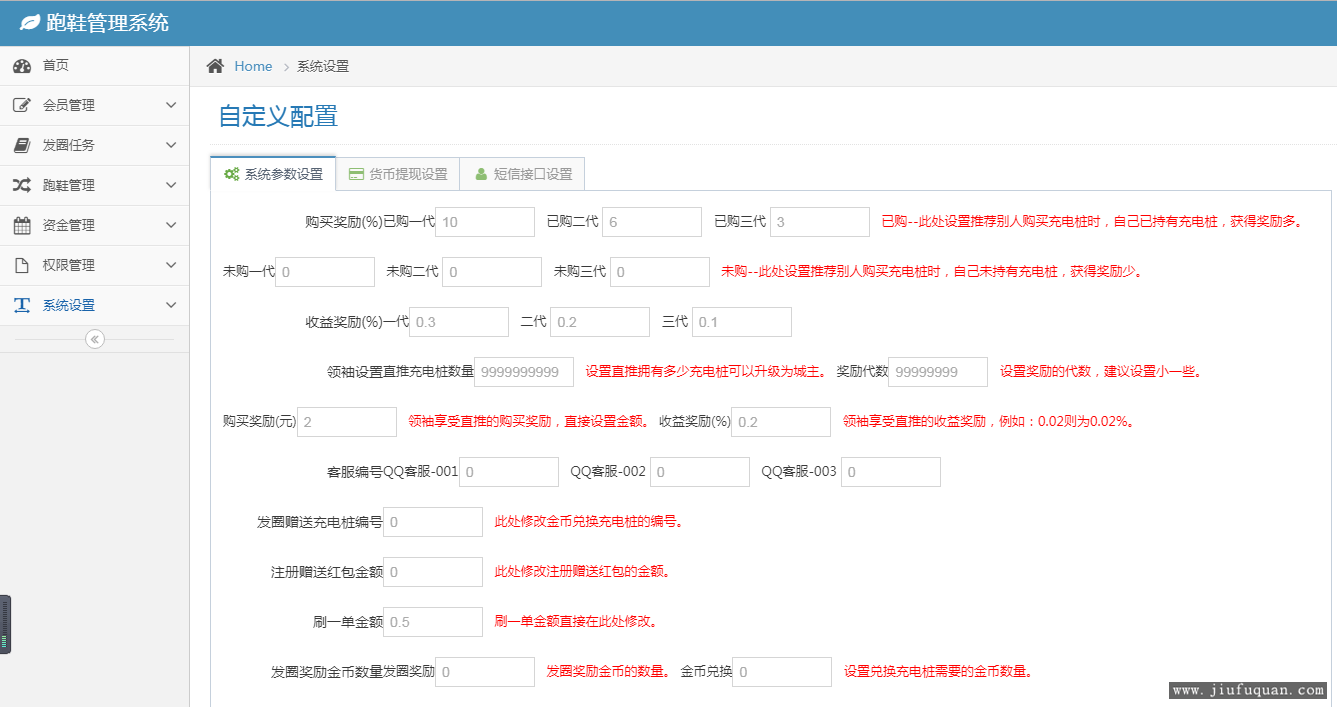Image resolution: width=1337 pixels, height=707 pixels.
Task: Focus the 已购三代 input field
Action: [x=820, y=222]
